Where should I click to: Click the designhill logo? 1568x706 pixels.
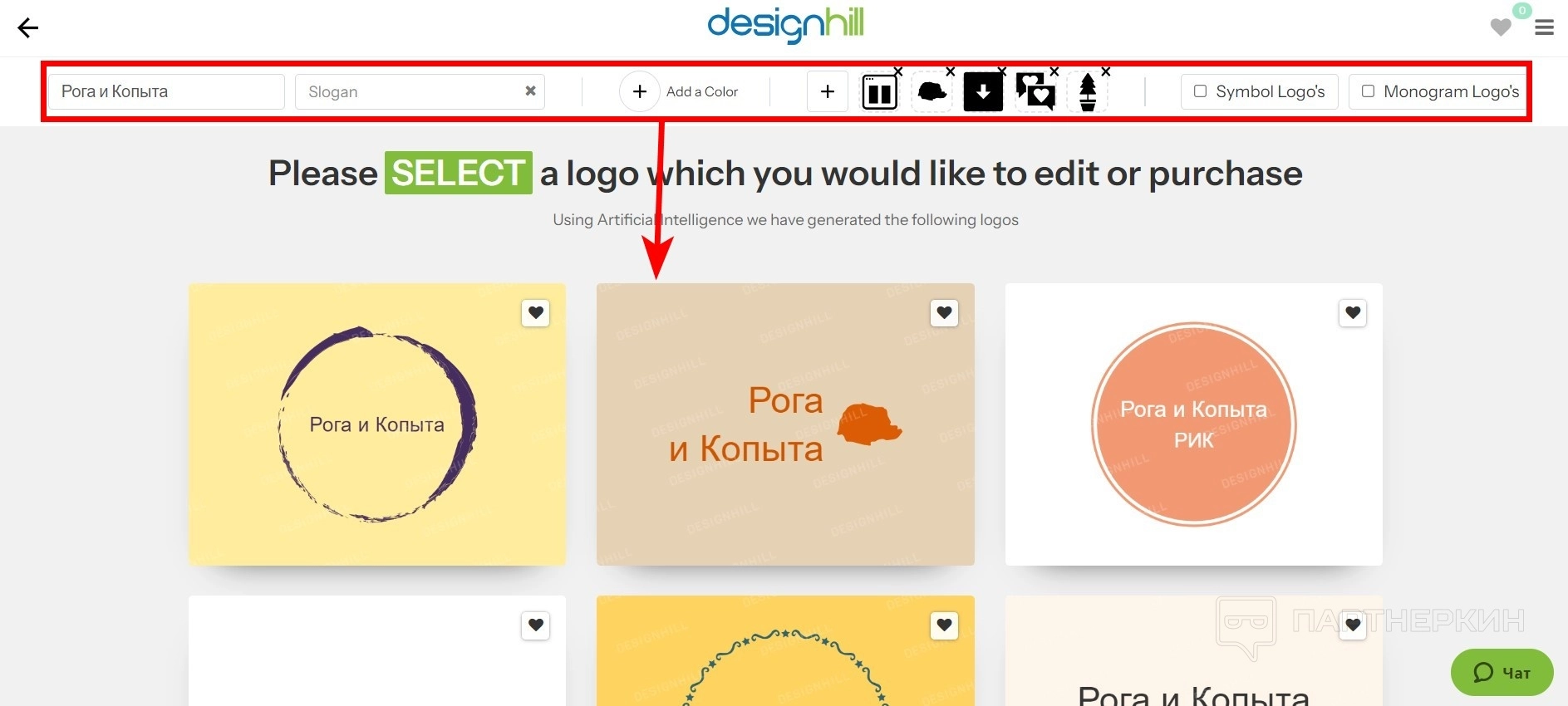[785, 24]
